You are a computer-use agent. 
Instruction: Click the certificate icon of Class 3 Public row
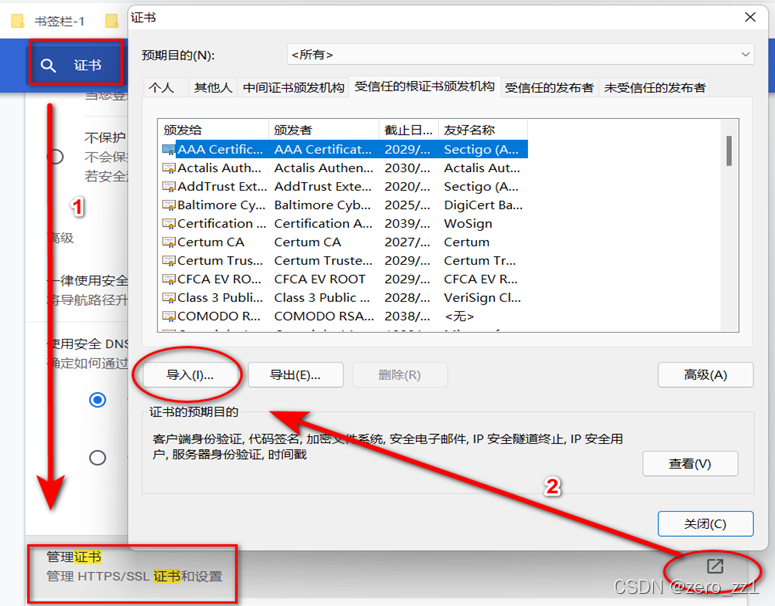pos(169,298)
